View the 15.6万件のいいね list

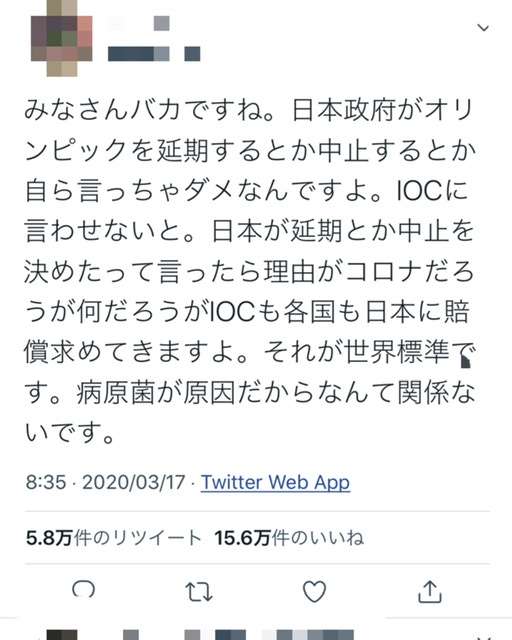(x=289, y=538)
